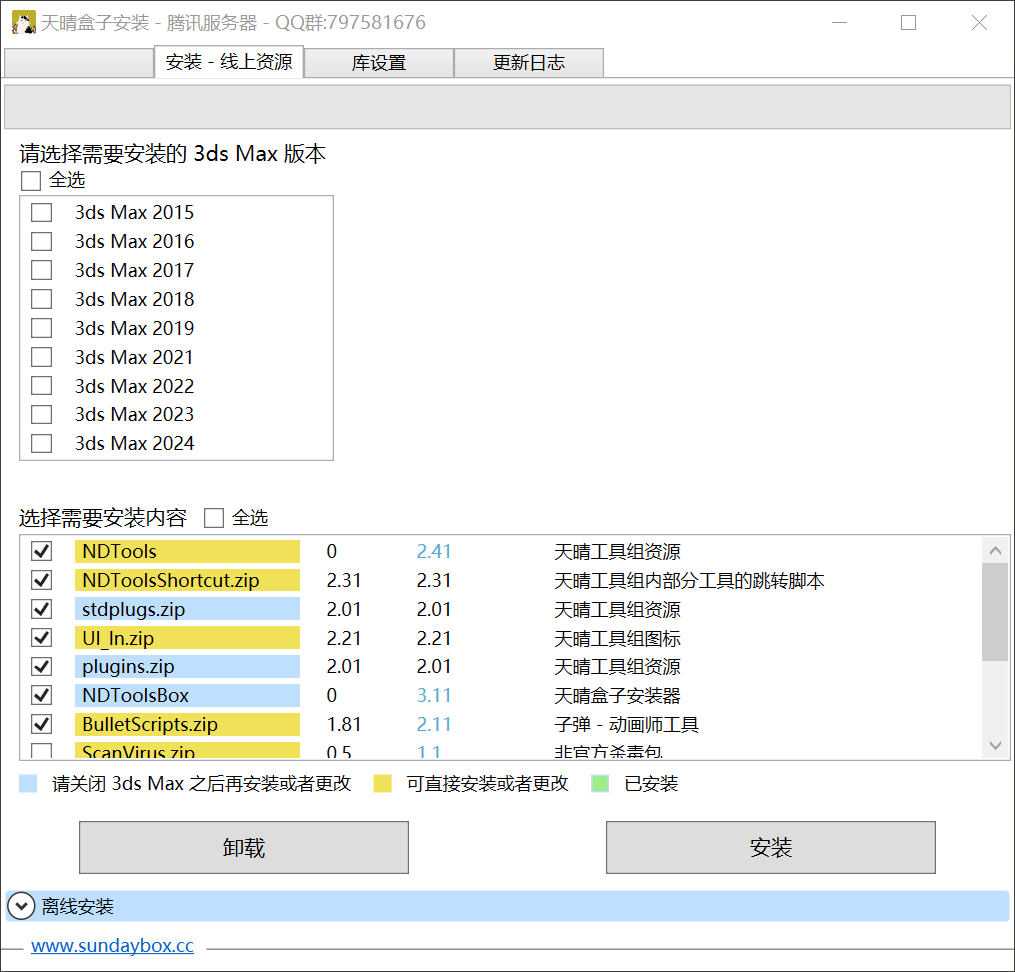Viewport: 1015px width, 972px height.
Task: Check the 3ds Max 2019 option
Action: [41, 328]
